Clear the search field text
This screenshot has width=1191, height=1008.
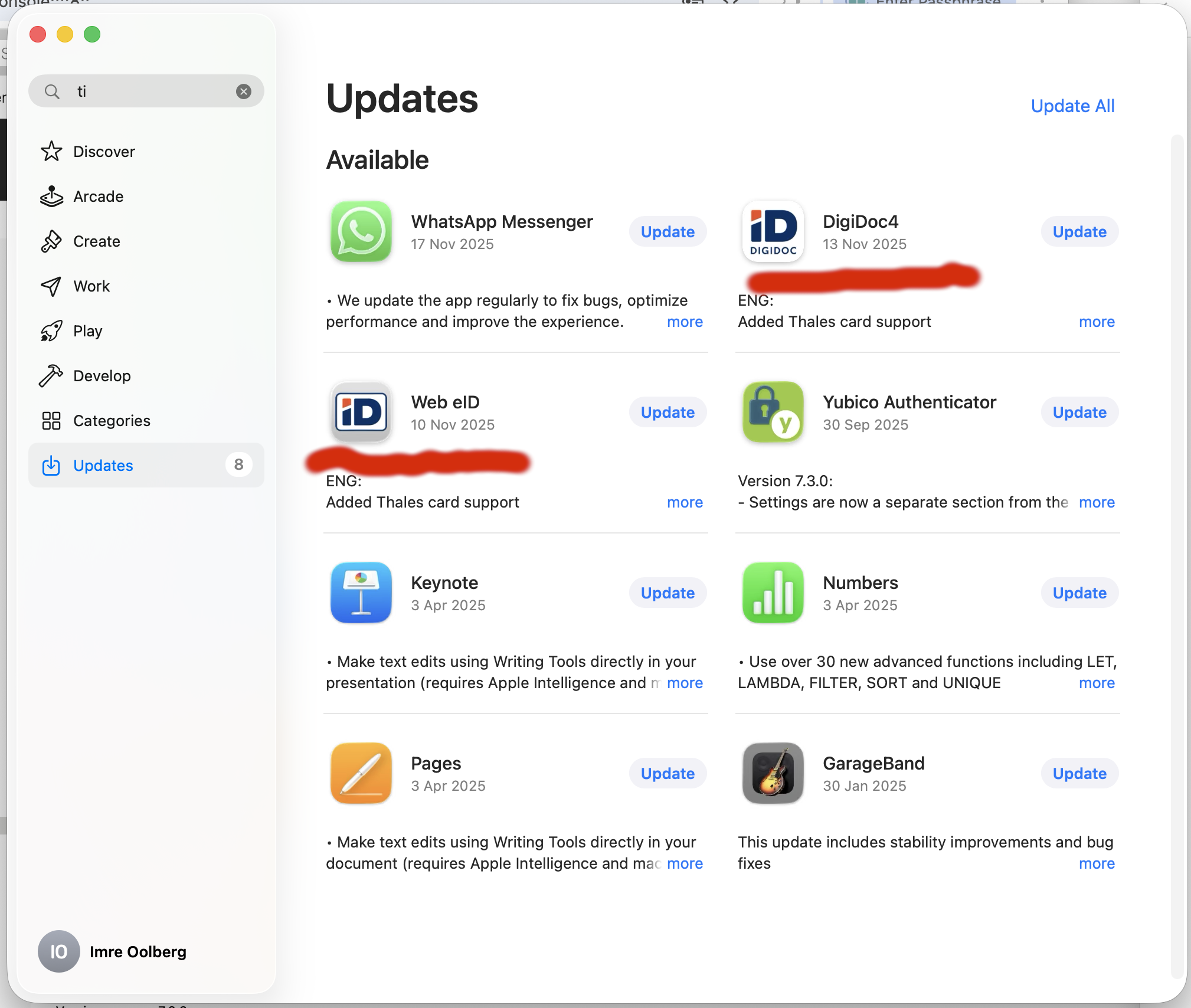[x=243, y=91]
